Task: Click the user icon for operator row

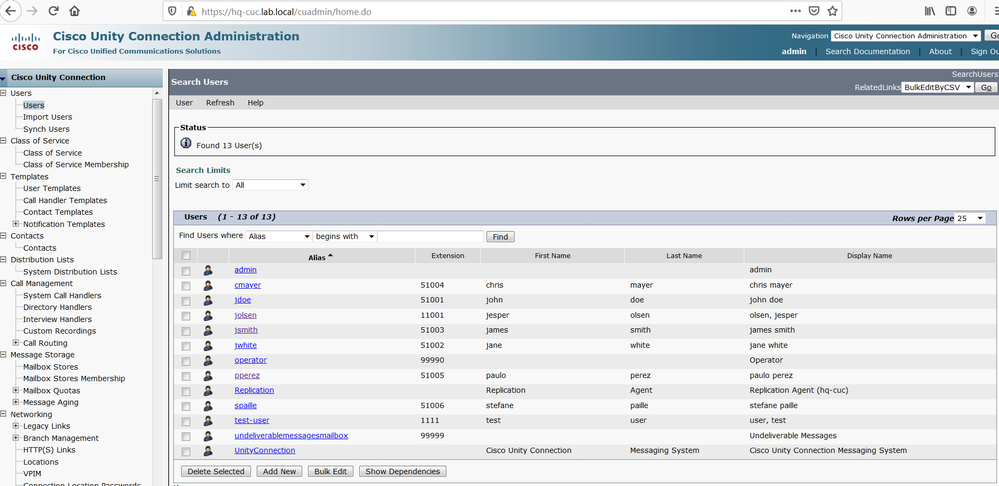Action: (x=208, y=361)
